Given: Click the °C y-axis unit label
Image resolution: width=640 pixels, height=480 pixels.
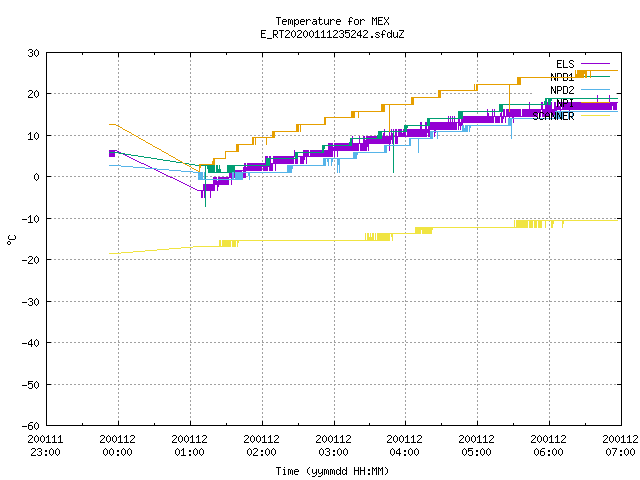Looking at the screenshot, I should [12, 240].
